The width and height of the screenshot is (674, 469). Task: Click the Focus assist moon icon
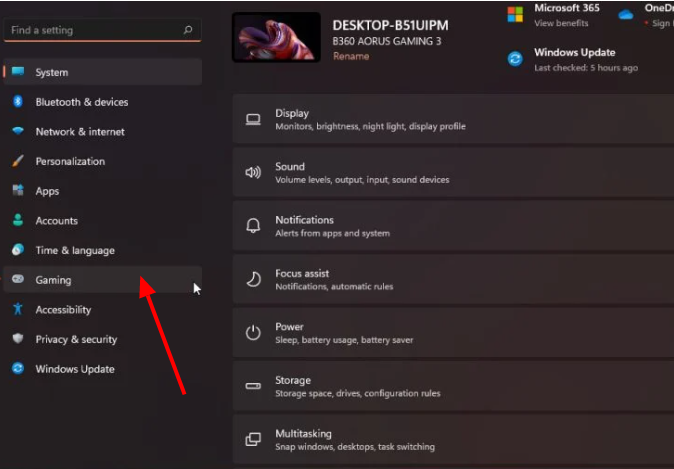click(x=253, y=279)
